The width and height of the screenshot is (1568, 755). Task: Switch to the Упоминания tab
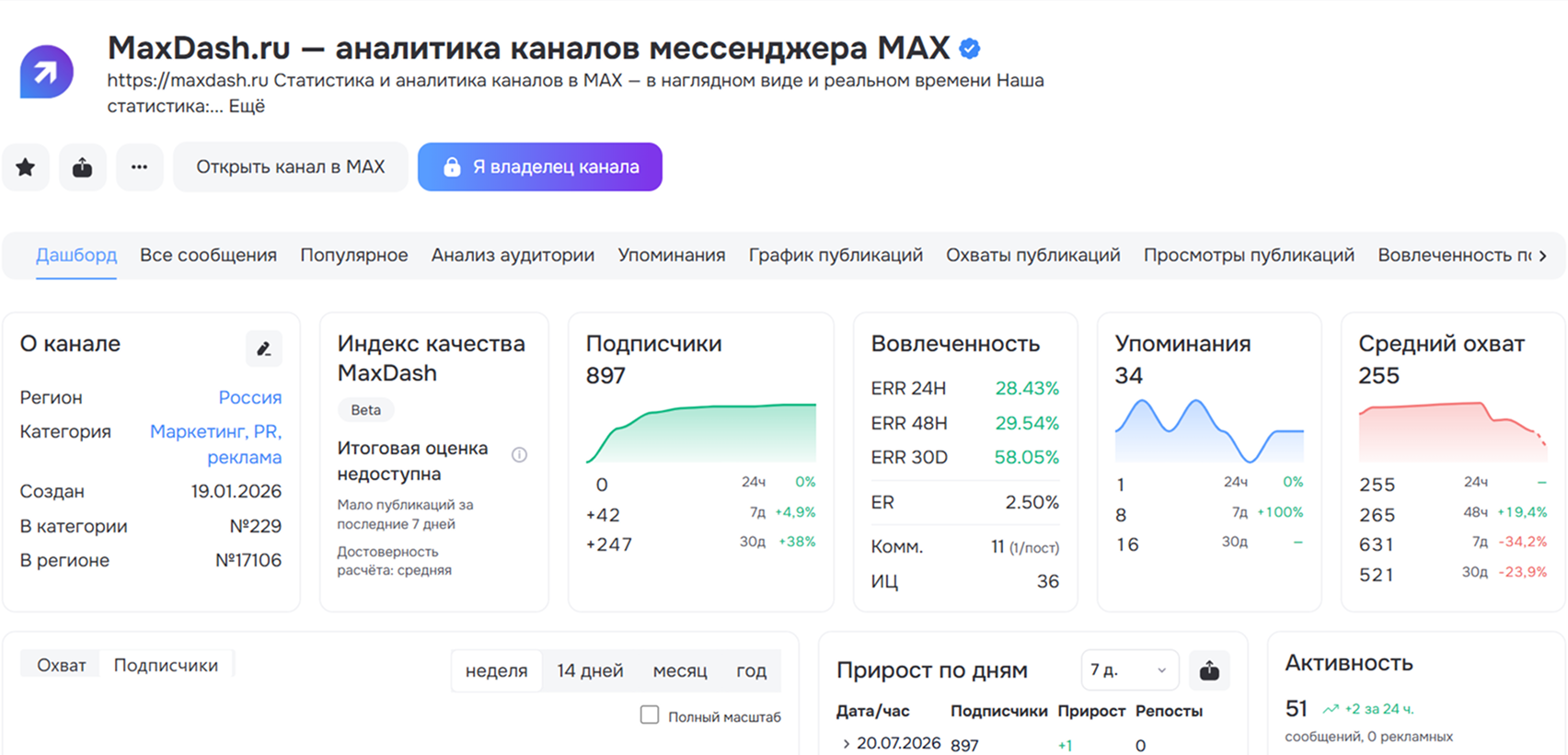pos(672,255)
